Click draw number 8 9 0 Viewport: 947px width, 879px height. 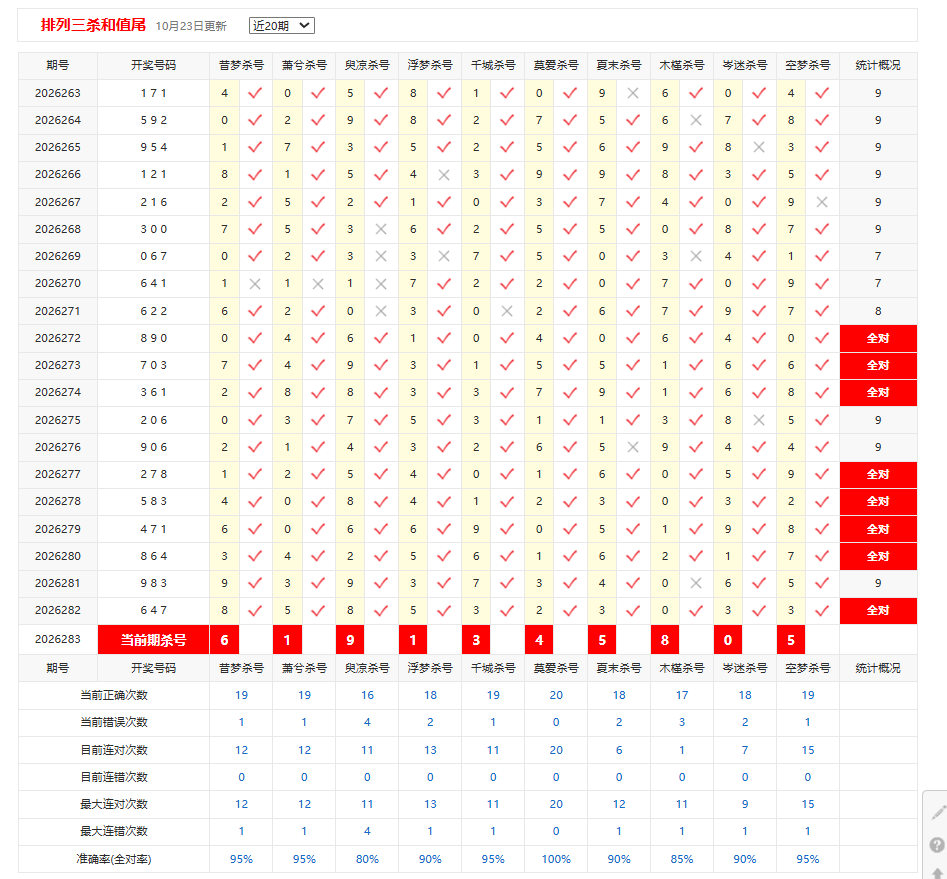pyautogui.click(x=153, y=338)
